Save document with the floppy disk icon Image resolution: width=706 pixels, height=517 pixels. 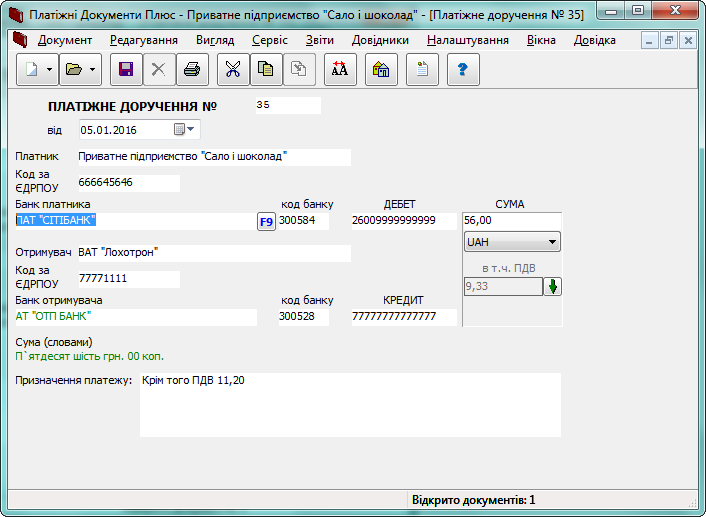click(126, 69)
